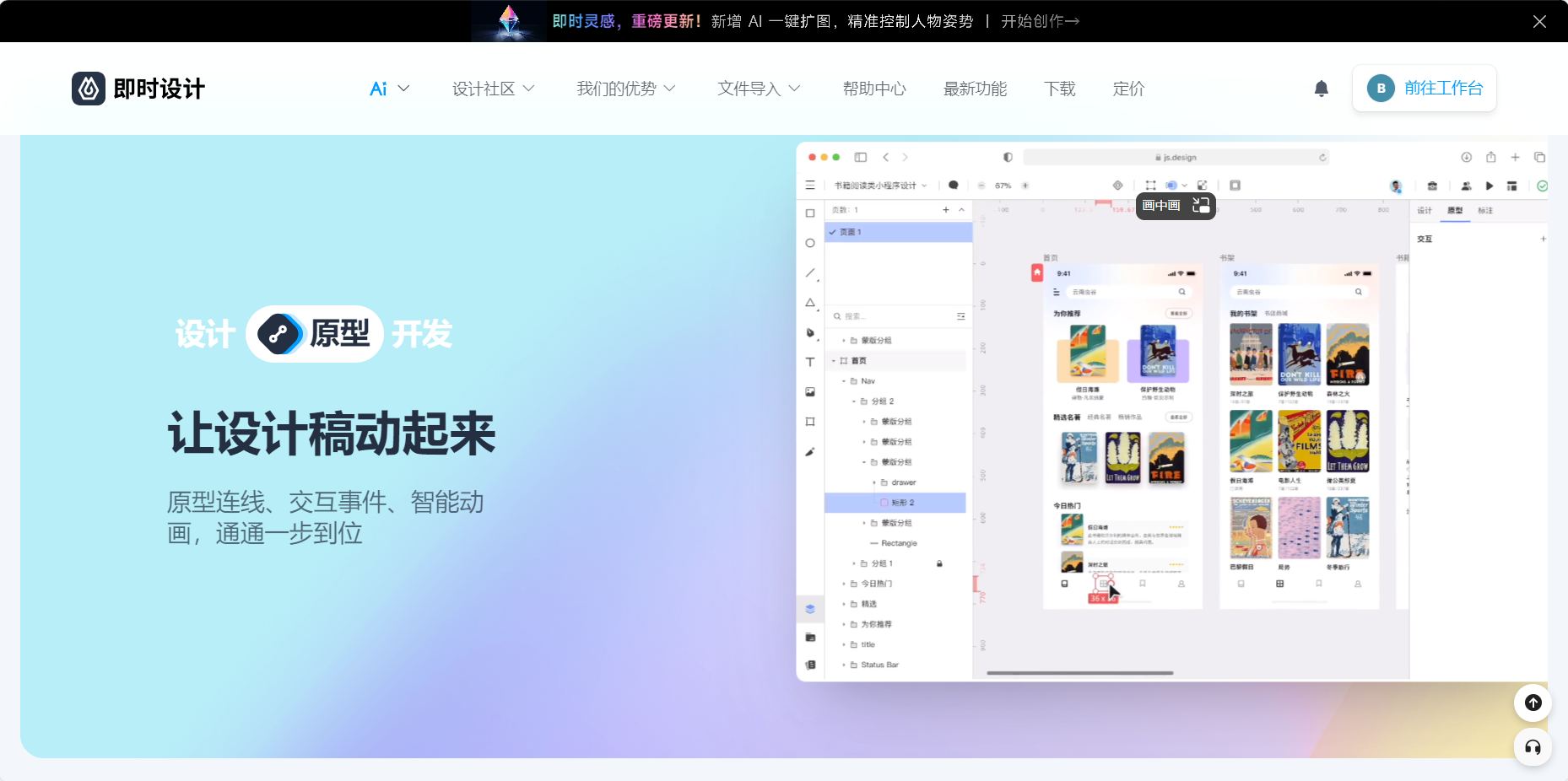Switch to the 标注 tab in the demo

[1485, 210]
